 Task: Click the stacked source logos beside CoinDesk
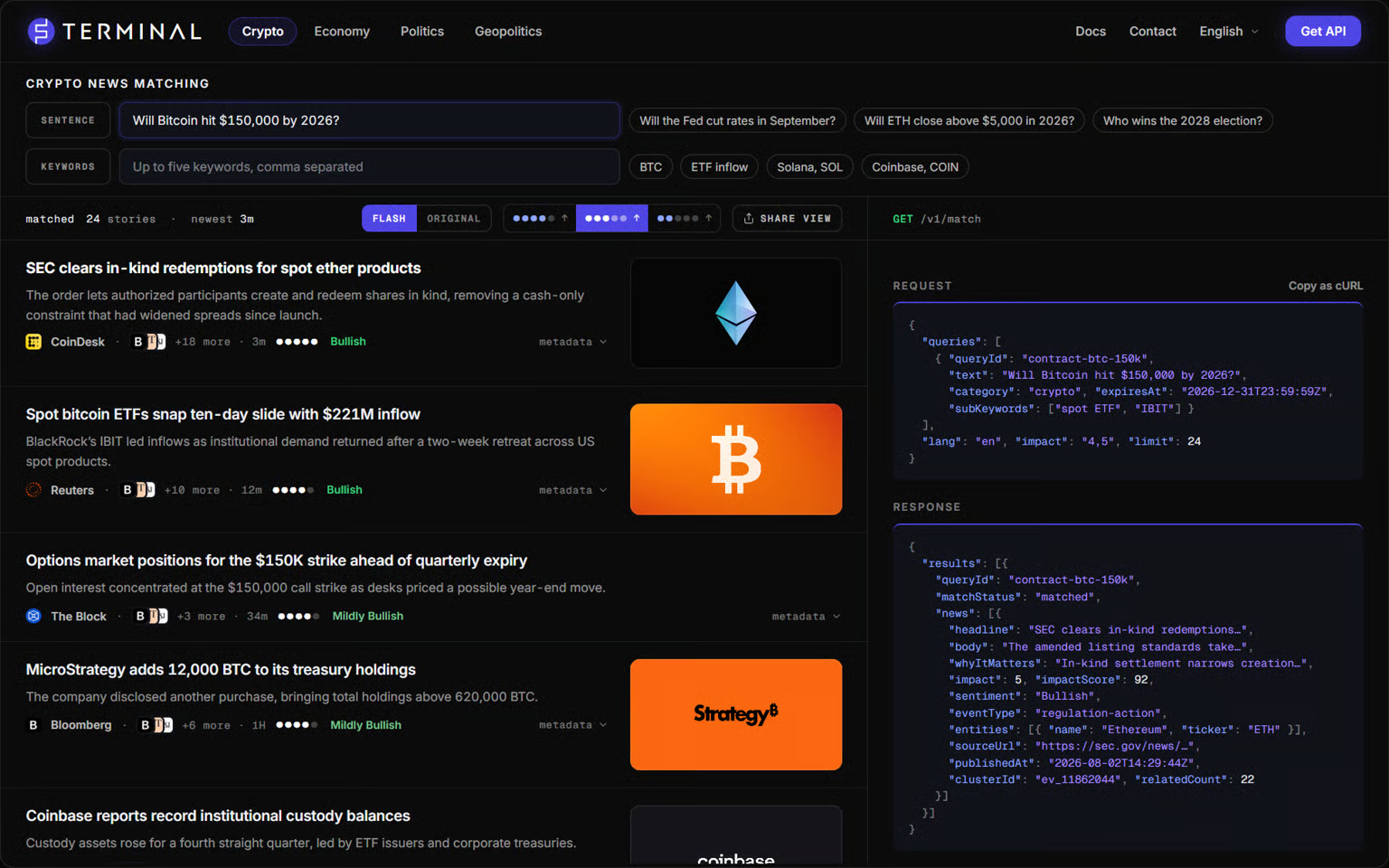150,342
